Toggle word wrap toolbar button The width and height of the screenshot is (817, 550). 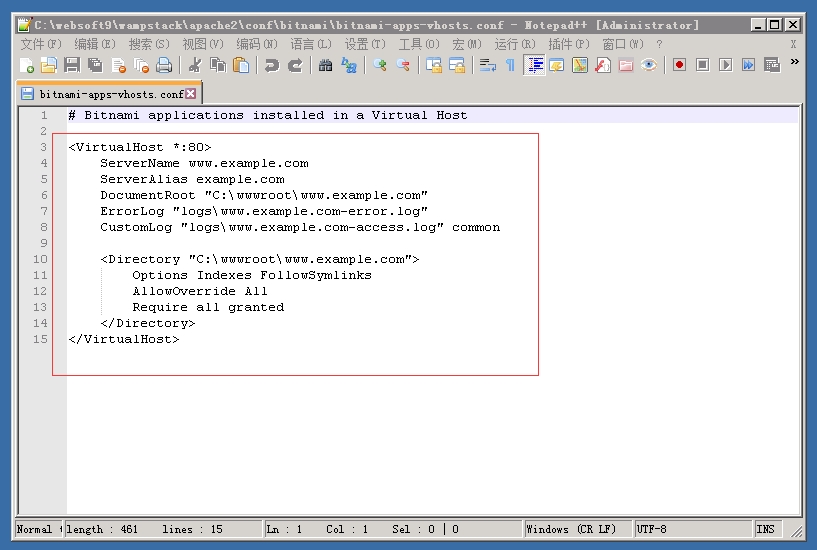[x=487, y=65]
